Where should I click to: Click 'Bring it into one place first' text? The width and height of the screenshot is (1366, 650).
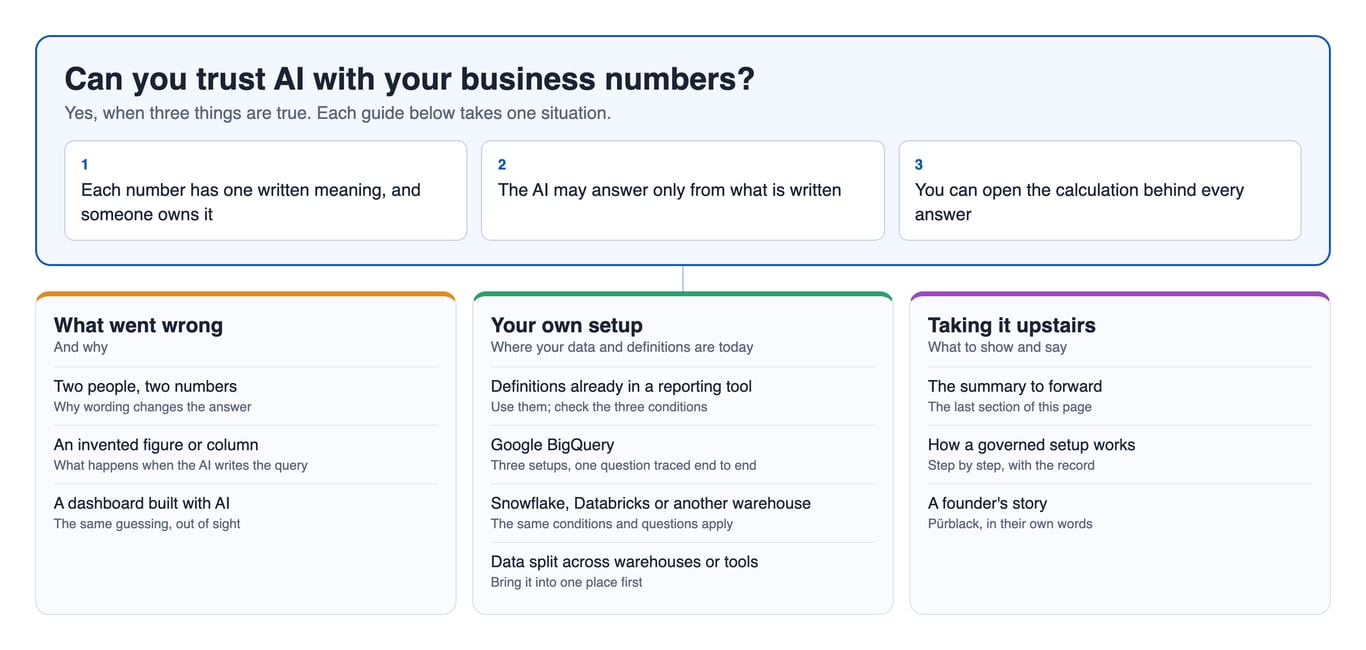(566, 582)
